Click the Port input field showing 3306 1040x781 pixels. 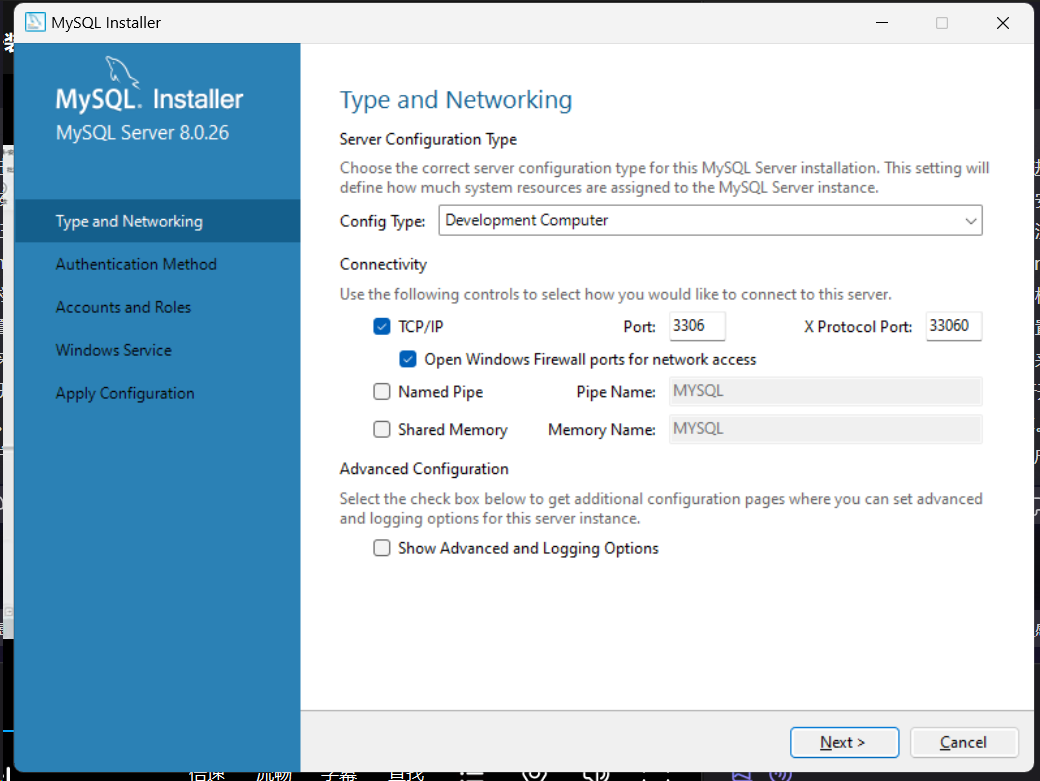click(697, 326)
